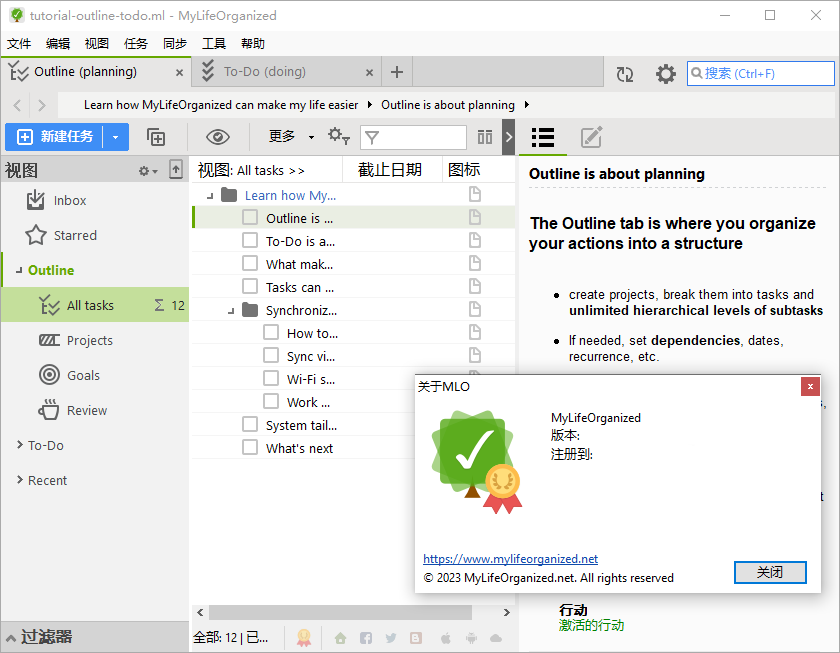Viewport: 840px width, 653px height.
Task: Click note icon on Synchroniz... row
Action: point(475,309)
